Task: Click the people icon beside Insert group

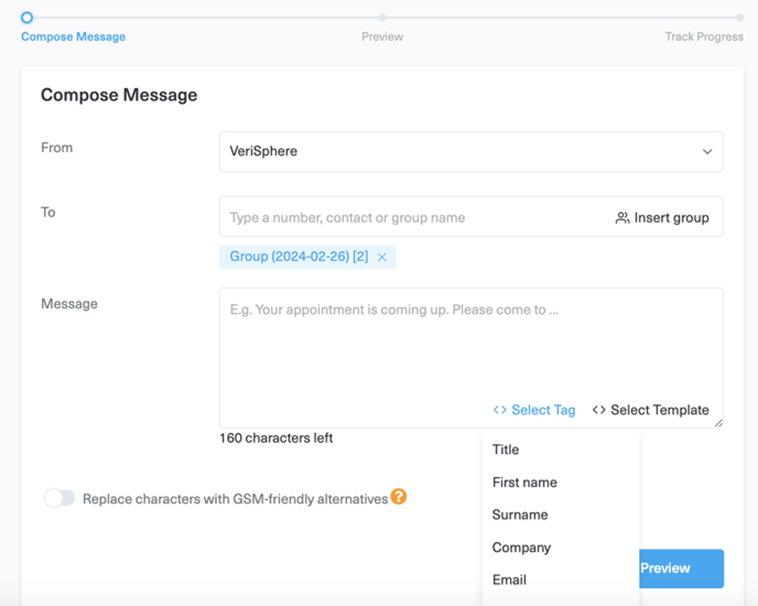Action: [x=622, y=218]
